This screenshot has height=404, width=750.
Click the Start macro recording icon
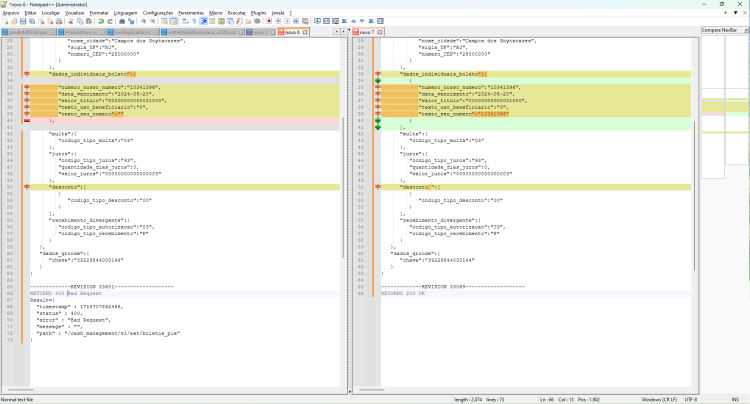(x=269, y=21)
